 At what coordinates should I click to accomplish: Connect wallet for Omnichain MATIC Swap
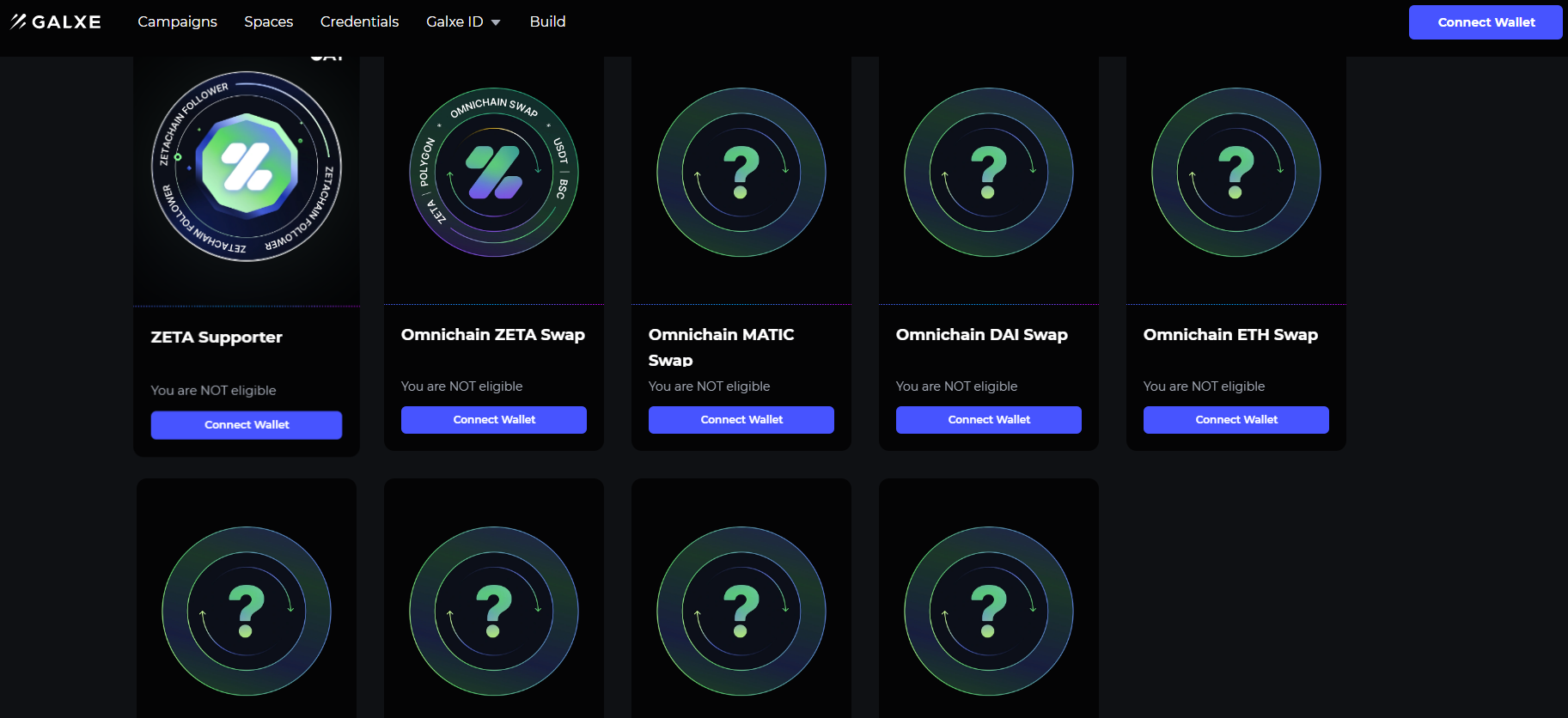[741, 420]
